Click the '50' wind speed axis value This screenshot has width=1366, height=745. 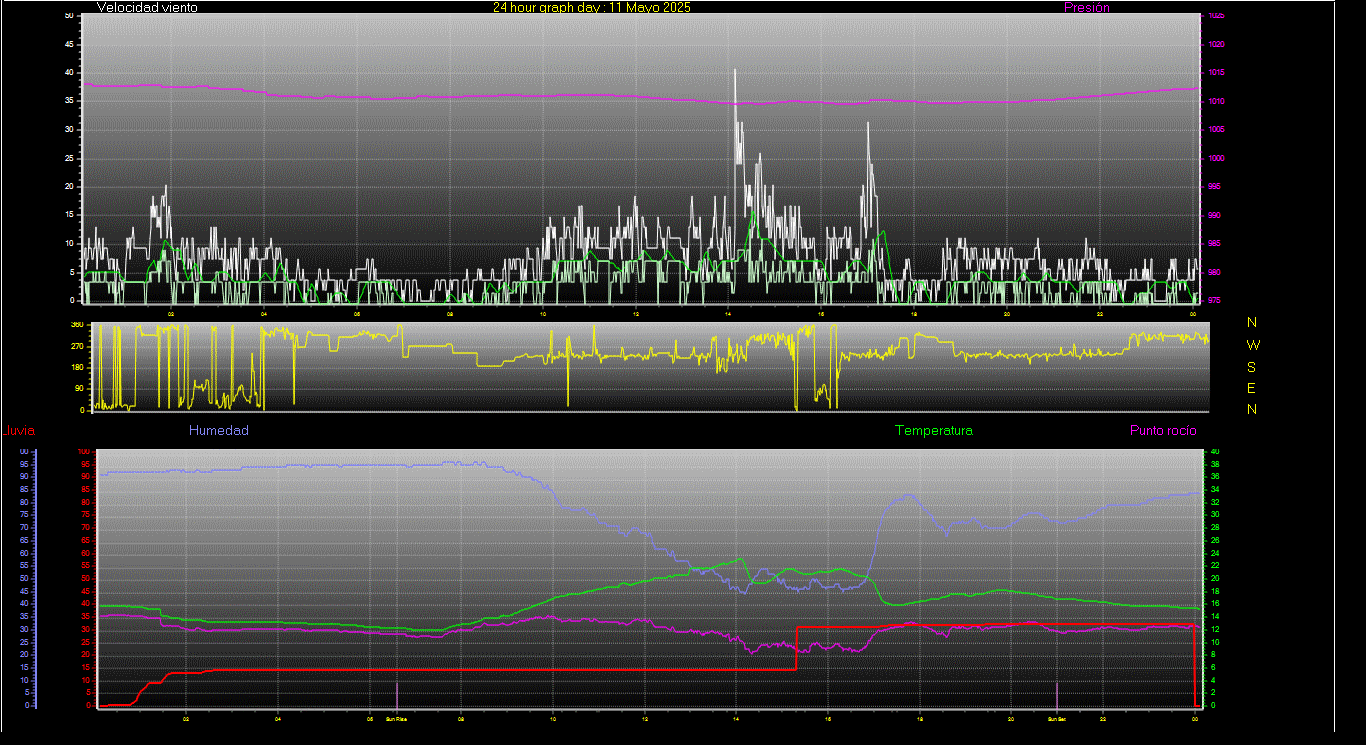coord(69,16)
